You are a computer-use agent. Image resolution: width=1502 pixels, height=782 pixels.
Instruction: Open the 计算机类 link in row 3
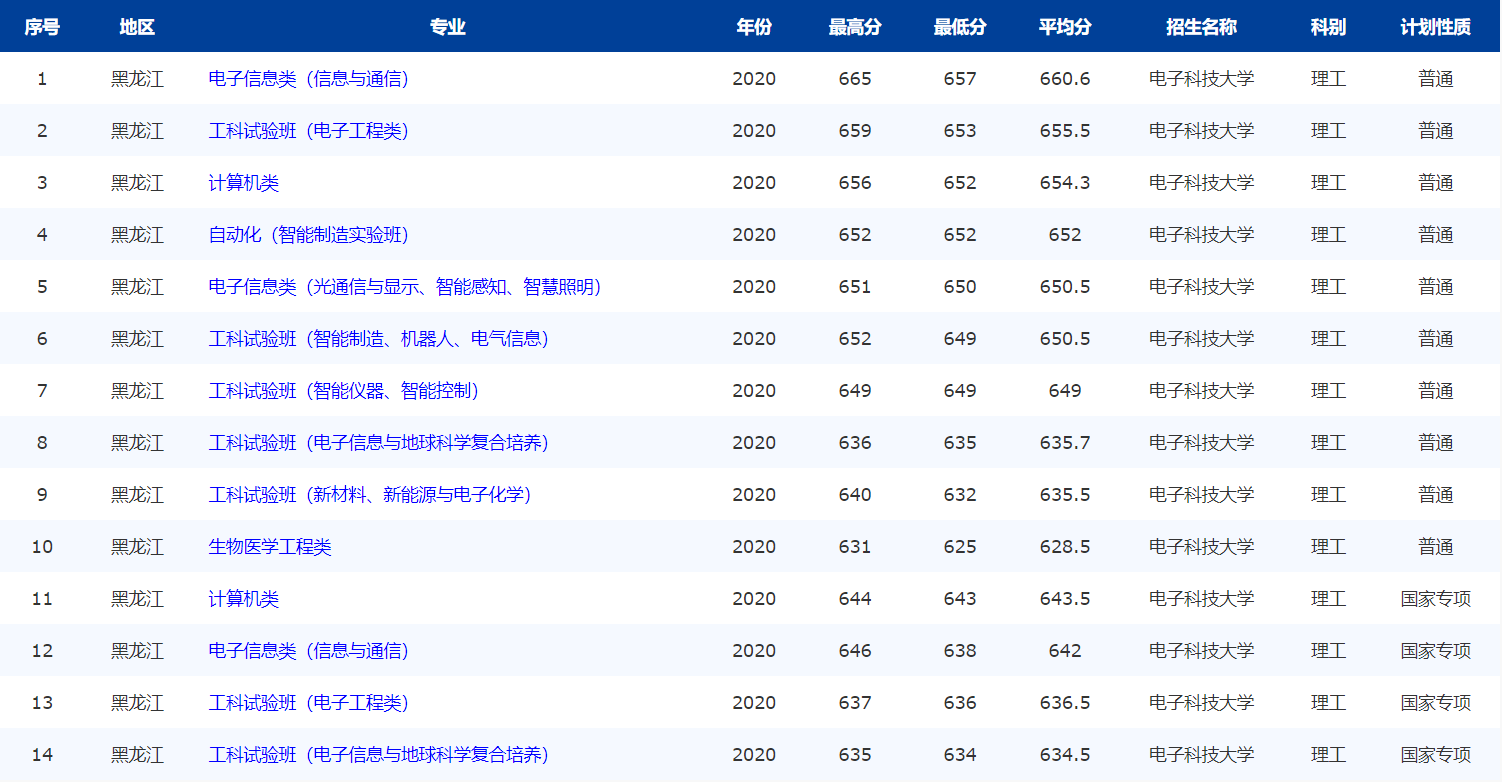[x=244, y=182]
